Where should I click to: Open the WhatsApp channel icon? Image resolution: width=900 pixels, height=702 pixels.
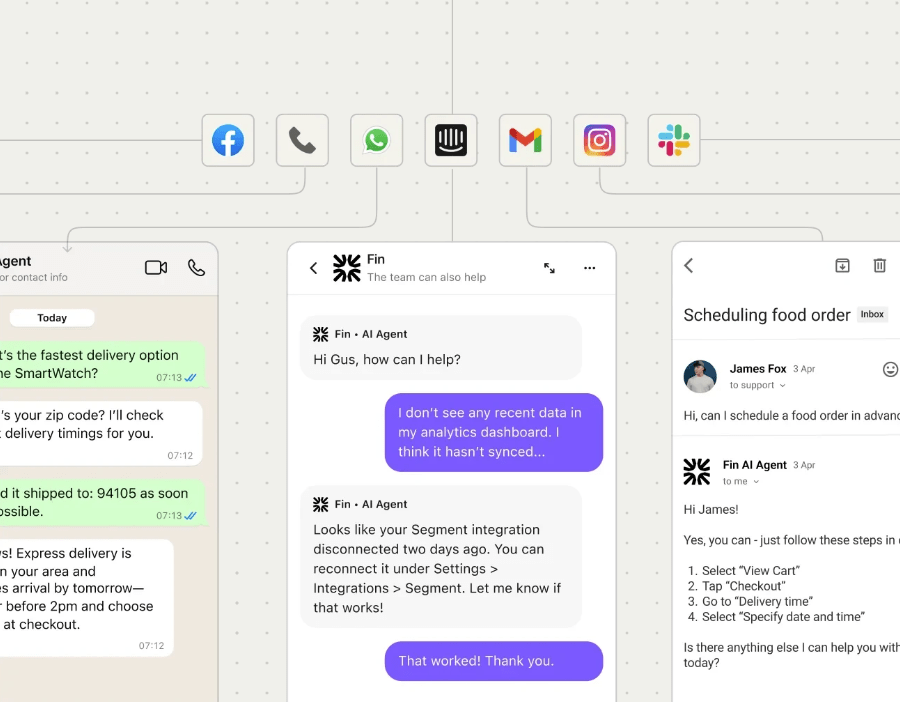(376, 140)
